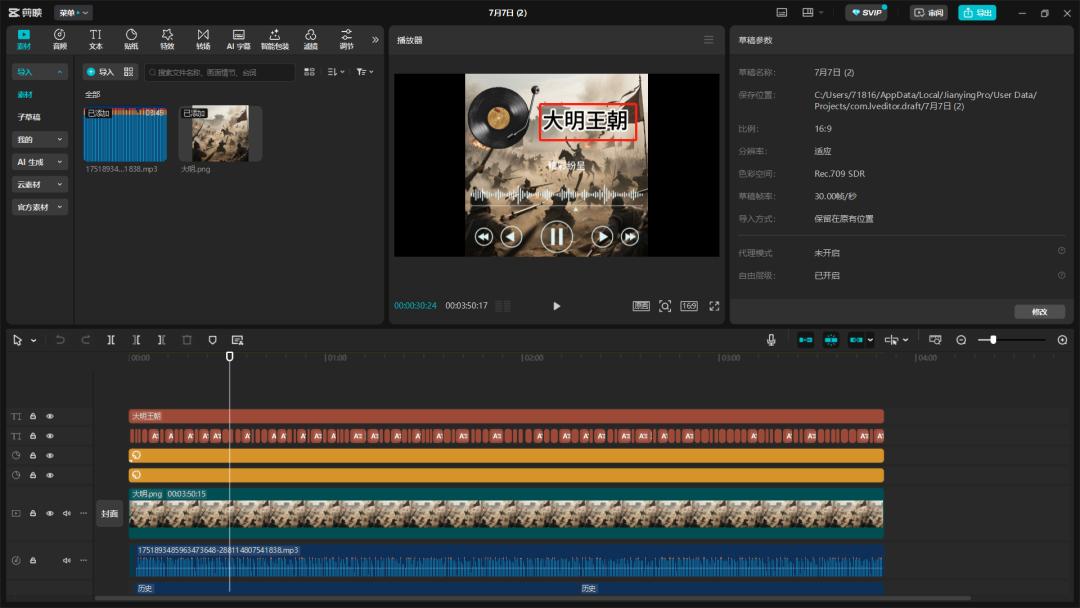Open the 贴纸 stickers panel

click(x=131, y=39)
